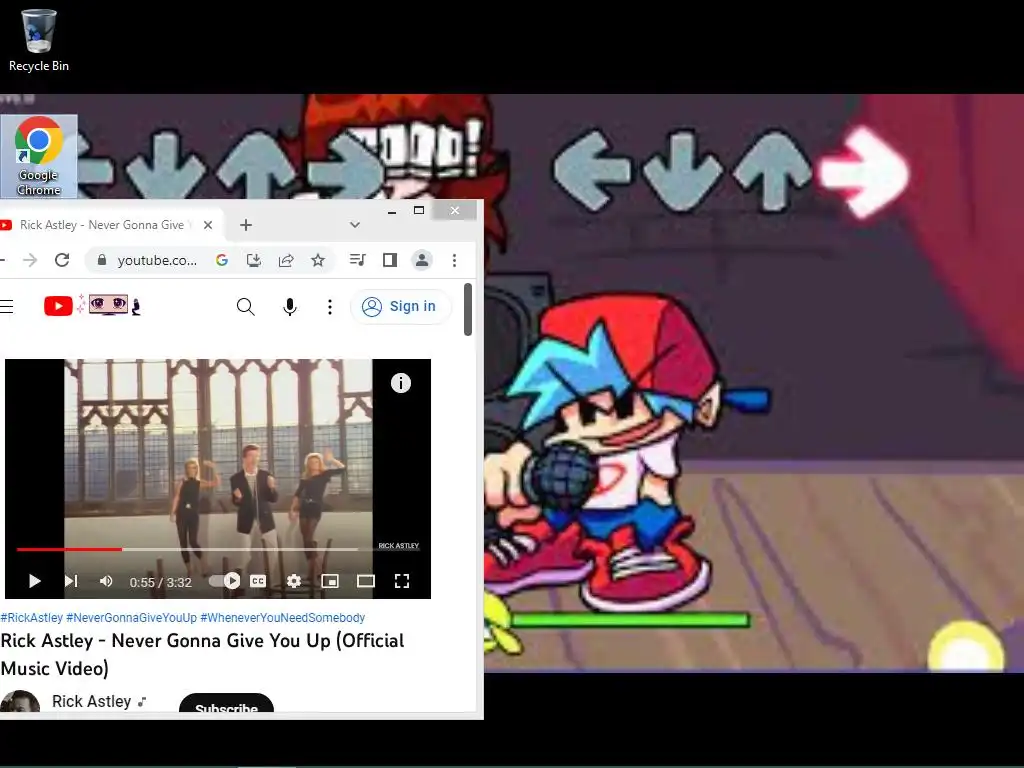1024x768 pixels.
Task: Click the player left arrow in game
Action: [x=593, y=171]
